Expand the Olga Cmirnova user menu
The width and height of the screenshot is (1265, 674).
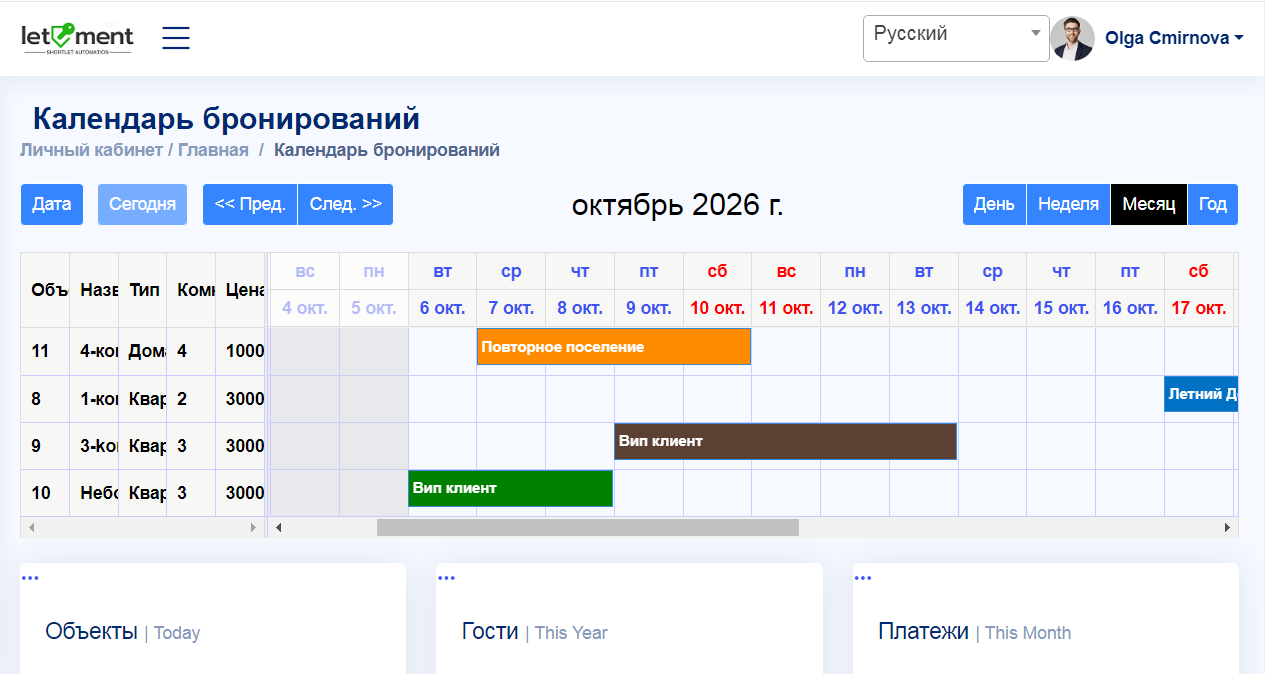1174,38
